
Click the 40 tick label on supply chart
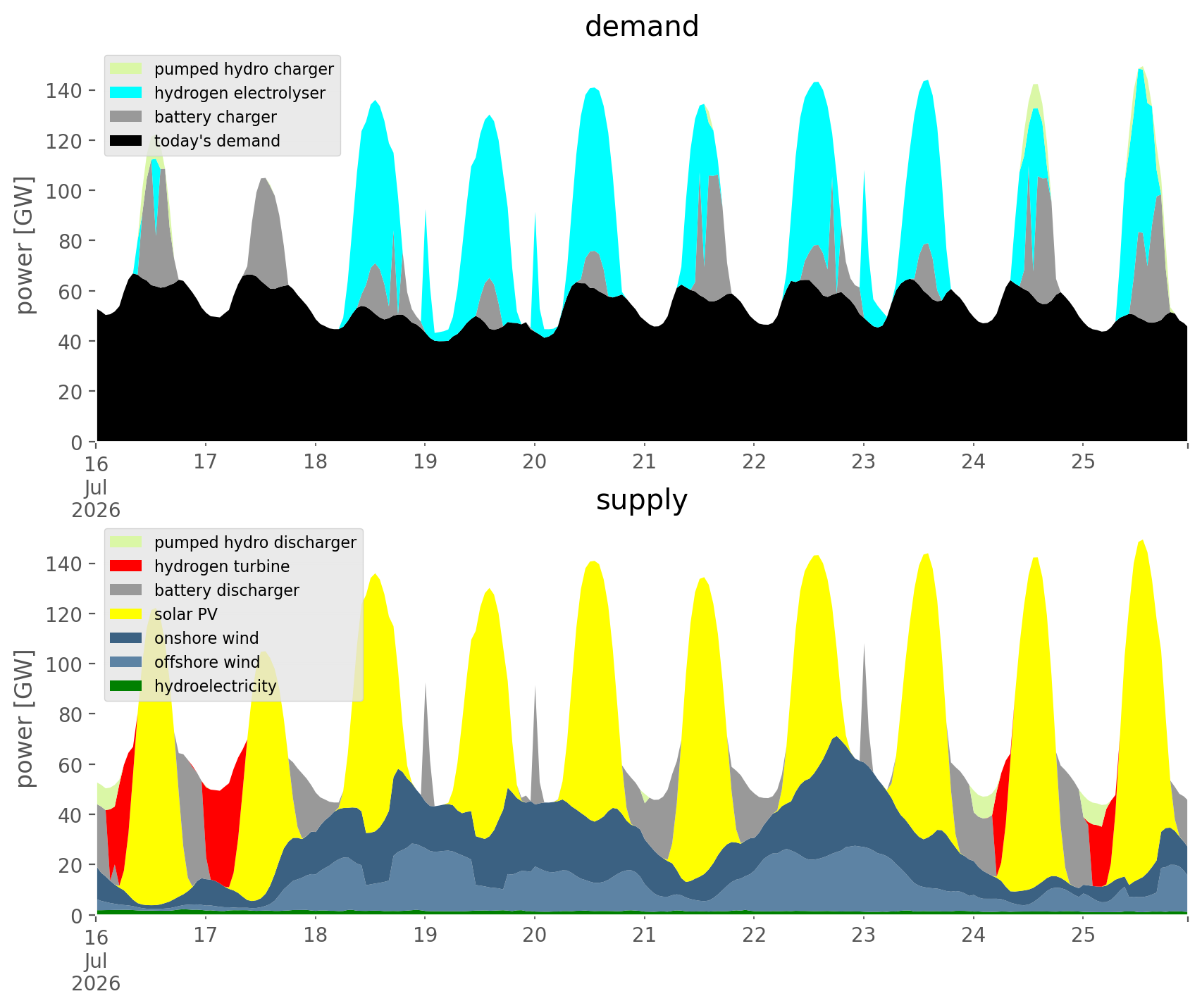click(70, 815)
